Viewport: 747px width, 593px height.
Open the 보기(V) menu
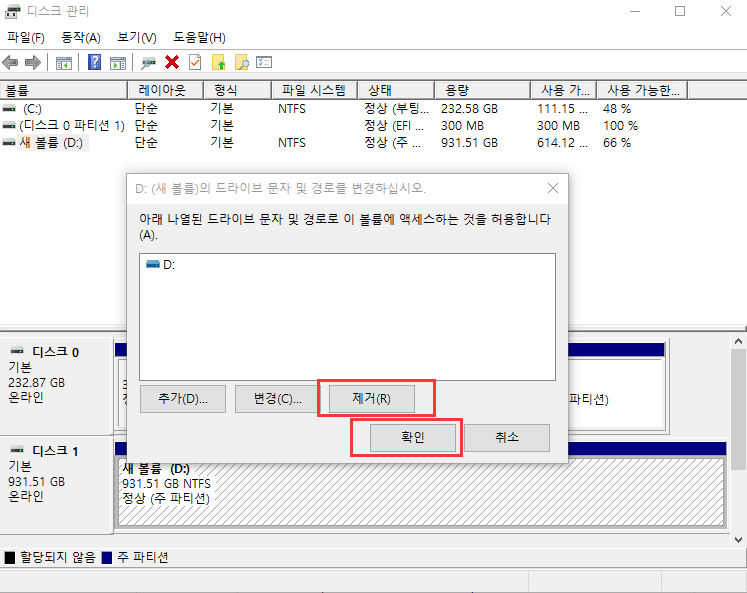(x=137, y=38)
